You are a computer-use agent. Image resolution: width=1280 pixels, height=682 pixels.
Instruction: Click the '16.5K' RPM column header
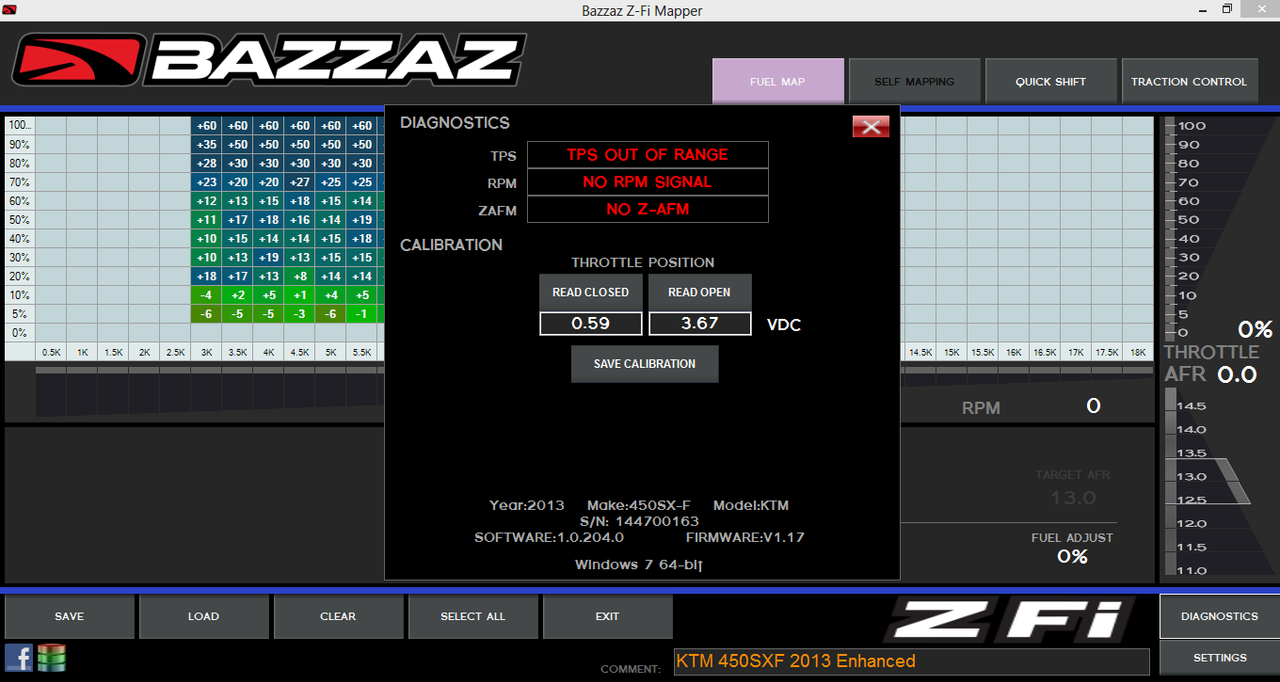coord(1045,352)
